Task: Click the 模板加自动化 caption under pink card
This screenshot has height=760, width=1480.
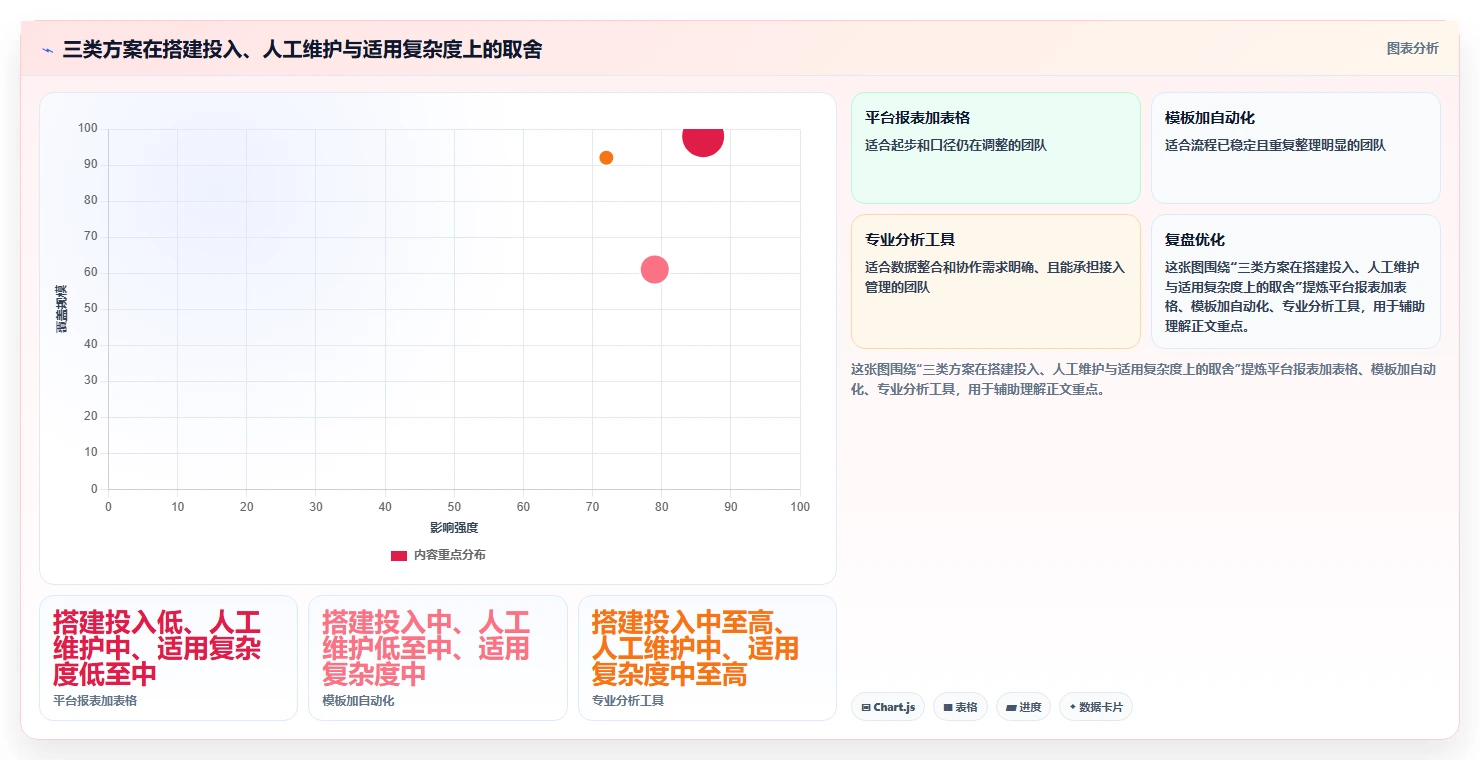Action: pyautogui.click(x=358, y=701)
